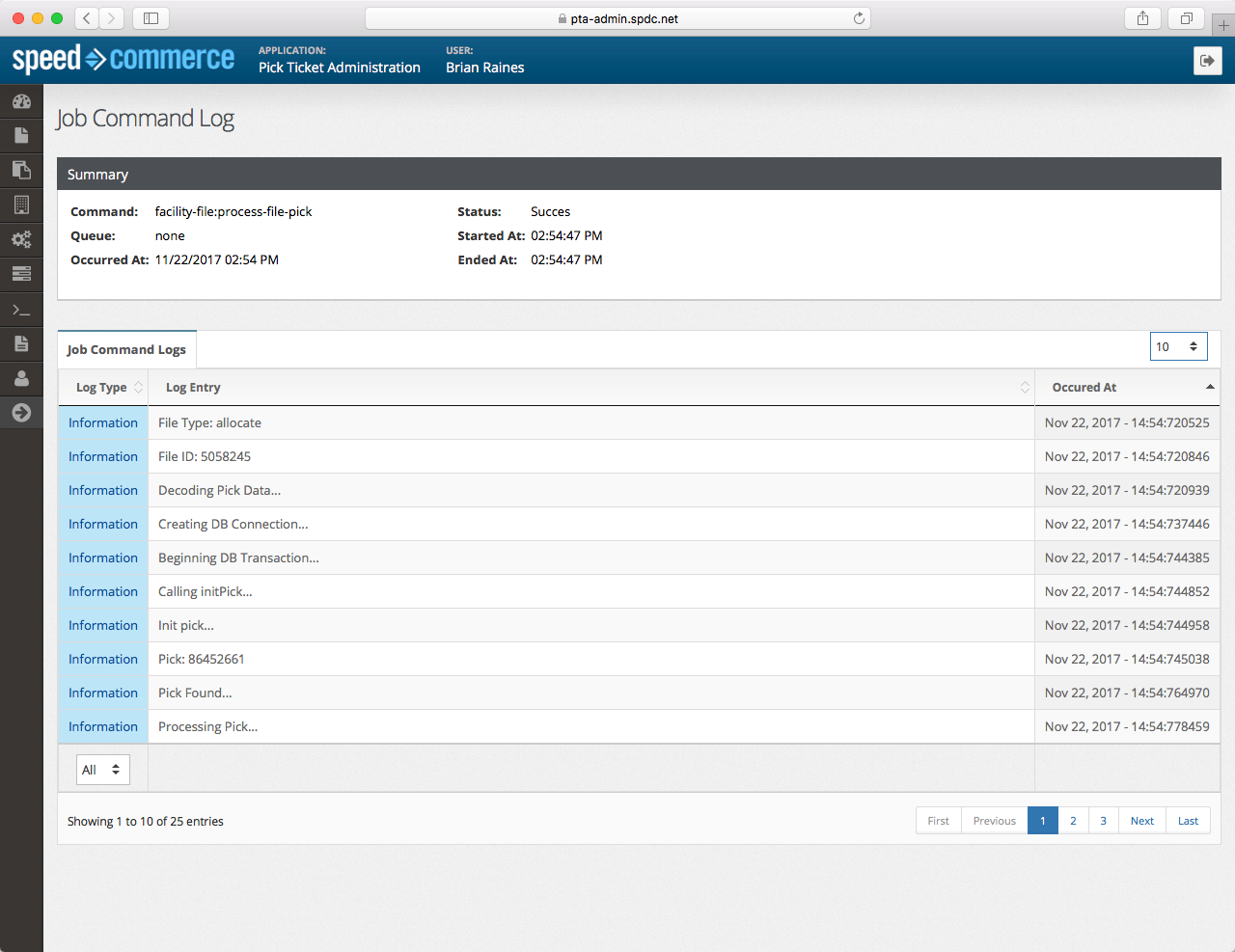Open the gears settings icon in sidebar

tap(21, 239)
